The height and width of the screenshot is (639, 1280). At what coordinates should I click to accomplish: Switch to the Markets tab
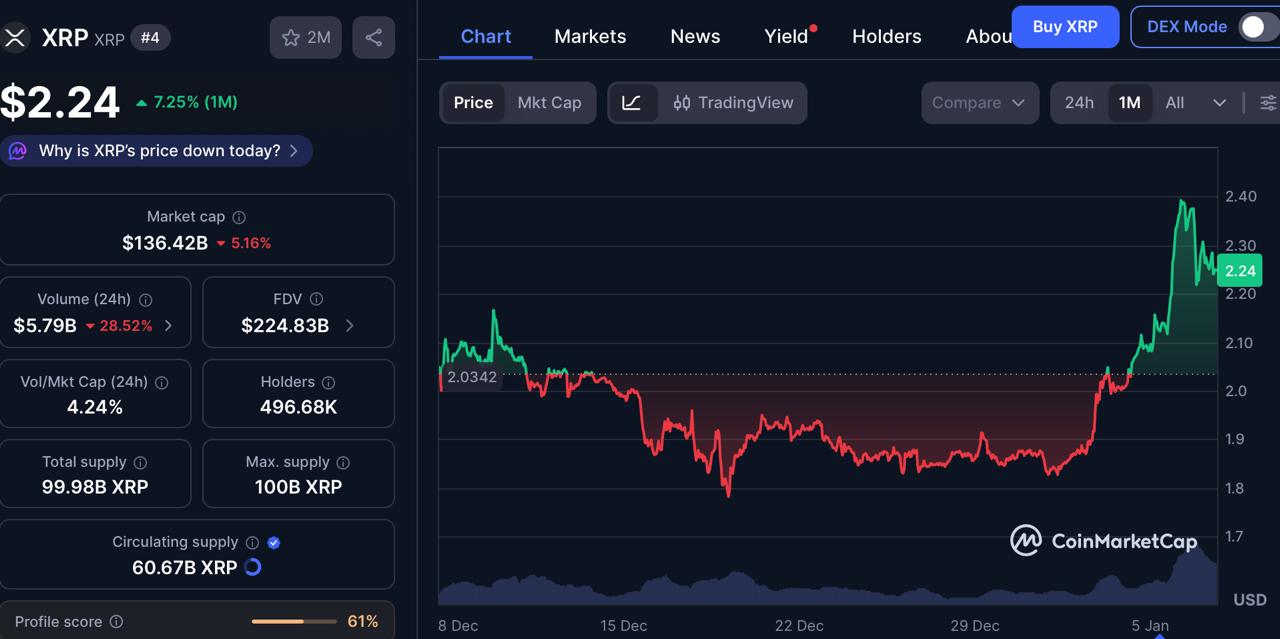pos(590,35)
